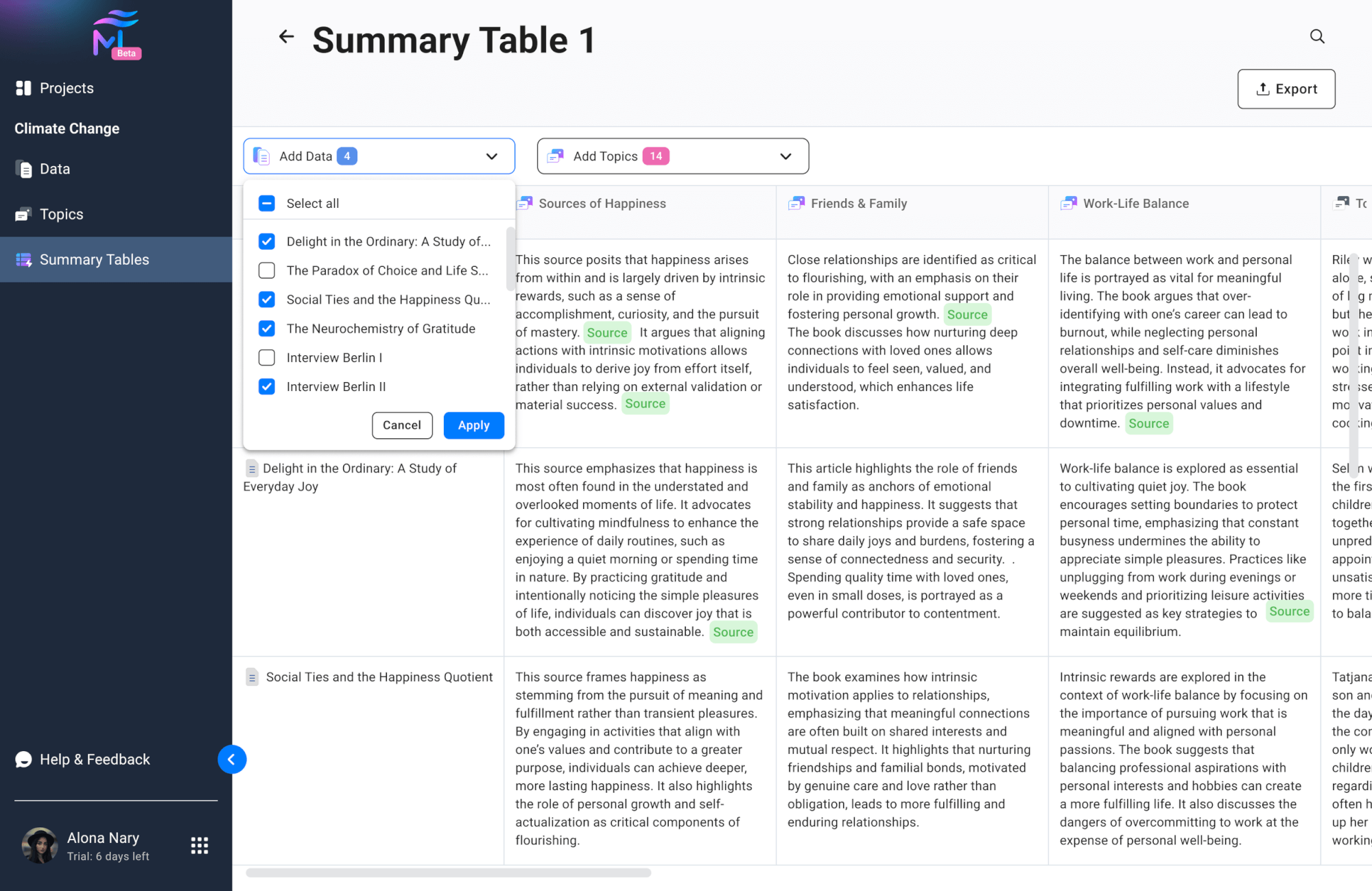Image resolution: width=1372 pixels, height=891 pixels.
Task: Click the Friends & Family column icon
Action: [796, 203]
